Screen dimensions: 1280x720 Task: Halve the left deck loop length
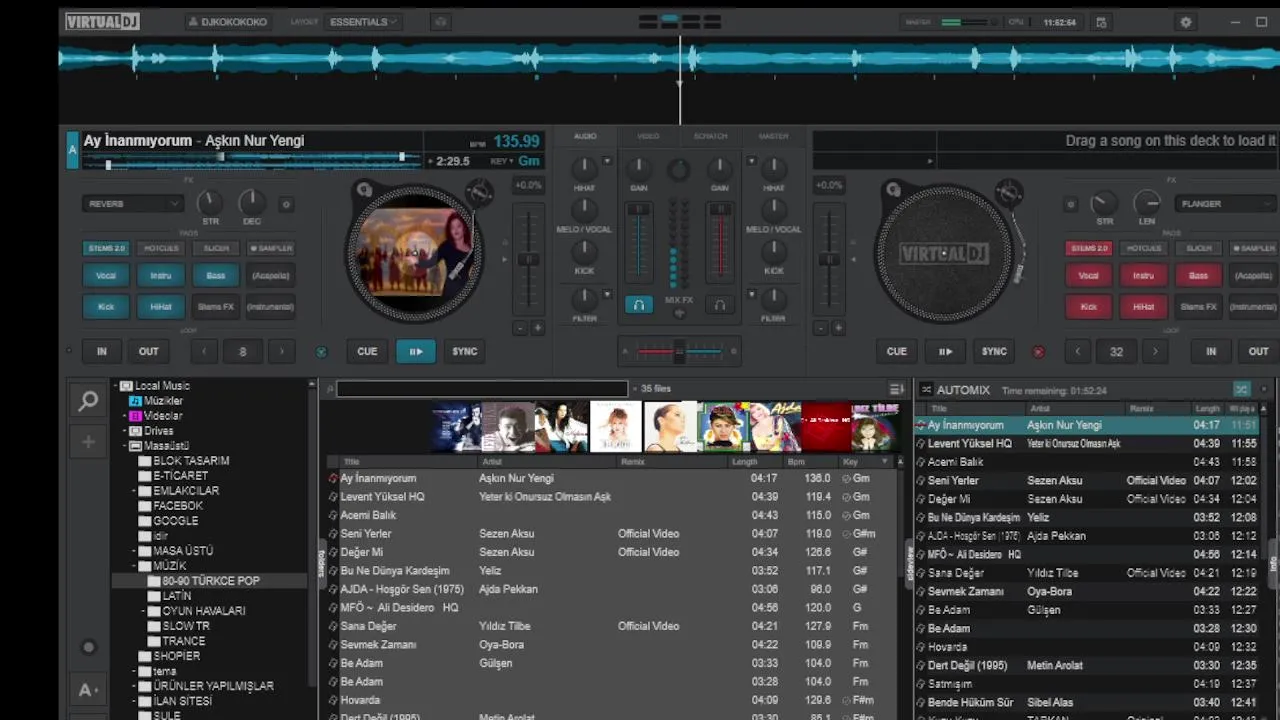point(204,351)
